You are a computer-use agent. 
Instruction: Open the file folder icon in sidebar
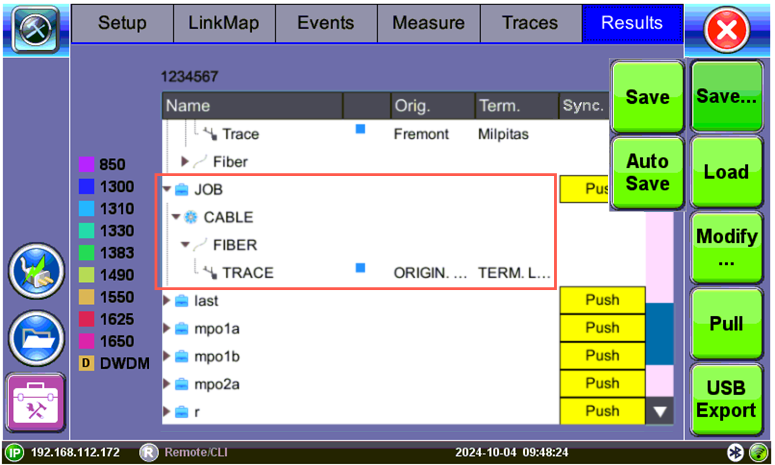point(36,338)
